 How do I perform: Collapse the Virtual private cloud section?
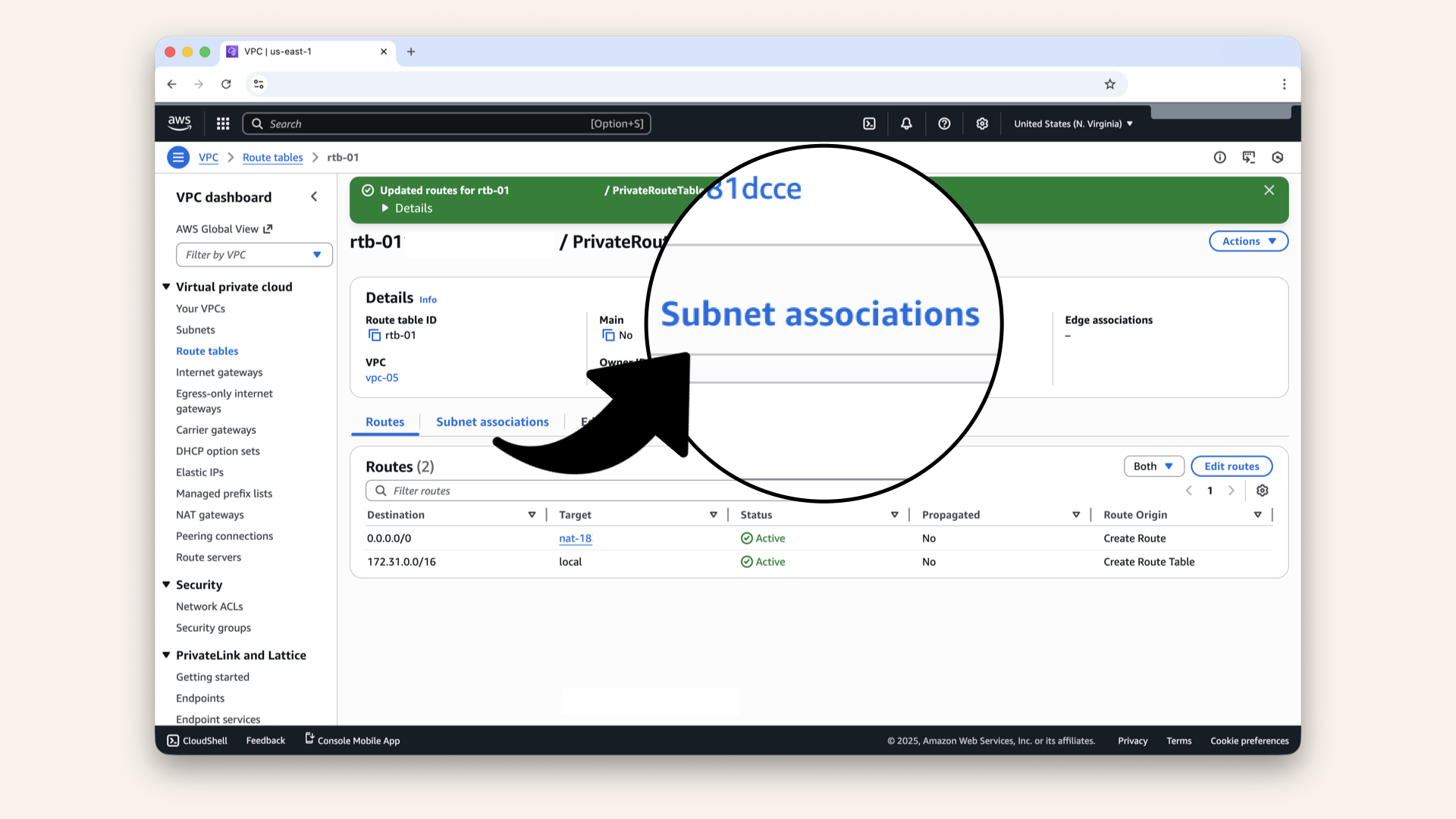coord(167,287)
